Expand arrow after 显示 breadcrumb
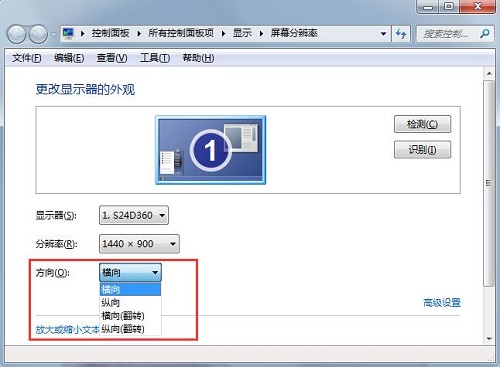The image size is (500, 367). click(261, 33)
